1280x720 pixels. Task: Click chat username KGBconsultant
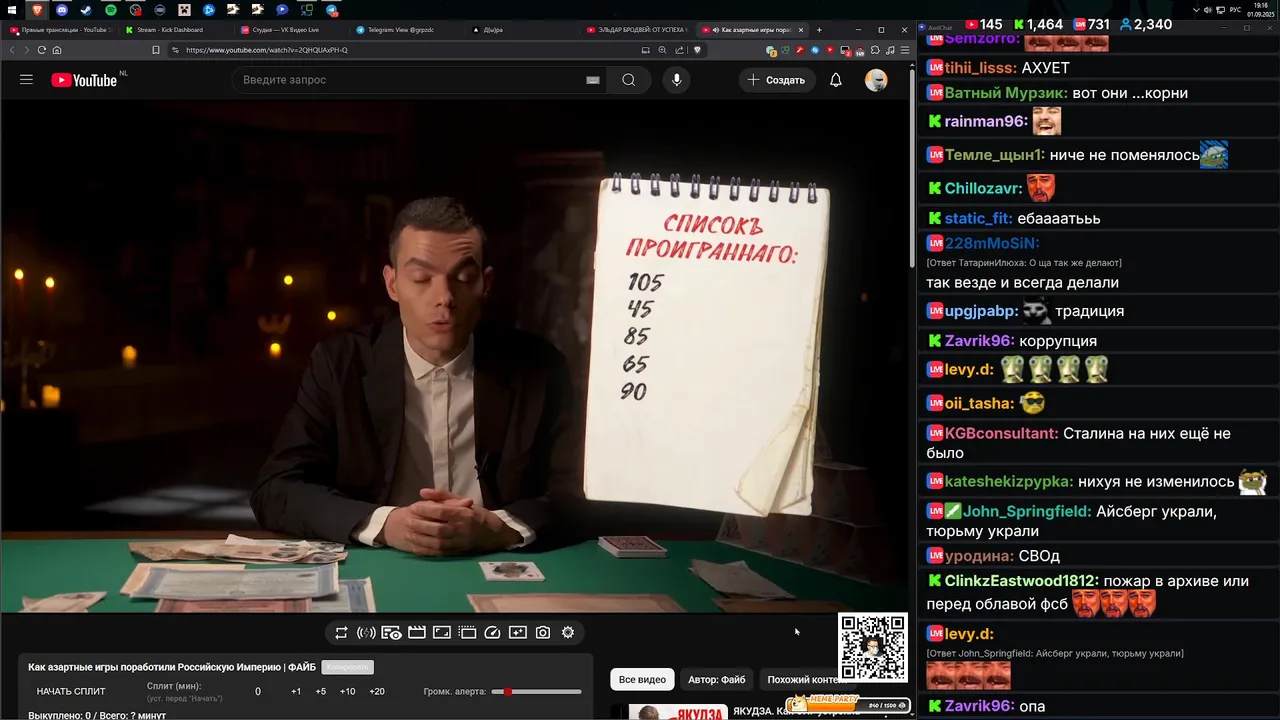pos(1001,434)
